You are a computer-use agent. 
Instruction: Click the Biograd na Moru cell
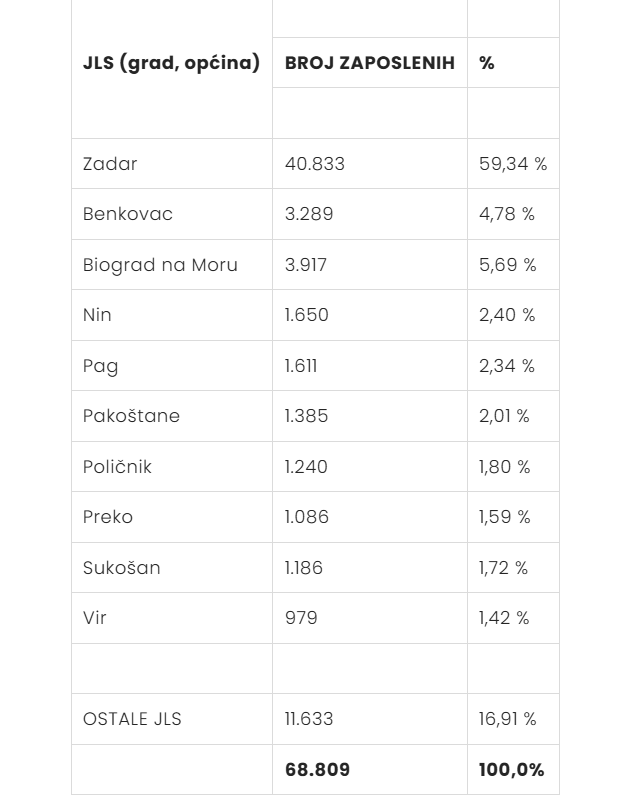pyautogui.click(x=160, y=265)
